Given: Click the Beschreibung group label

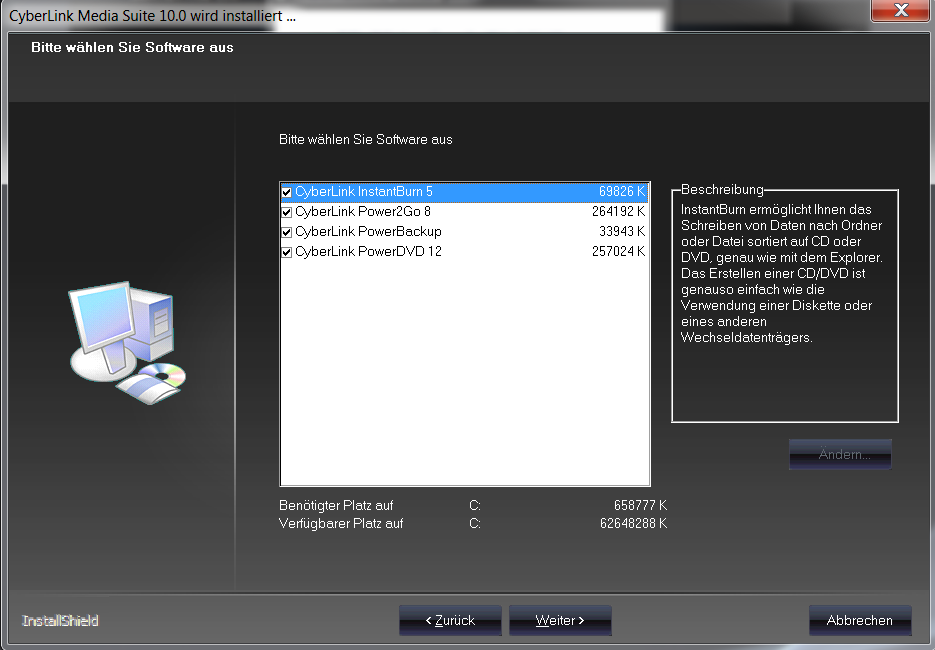Looking at the screenshot, I should [722, 190].
